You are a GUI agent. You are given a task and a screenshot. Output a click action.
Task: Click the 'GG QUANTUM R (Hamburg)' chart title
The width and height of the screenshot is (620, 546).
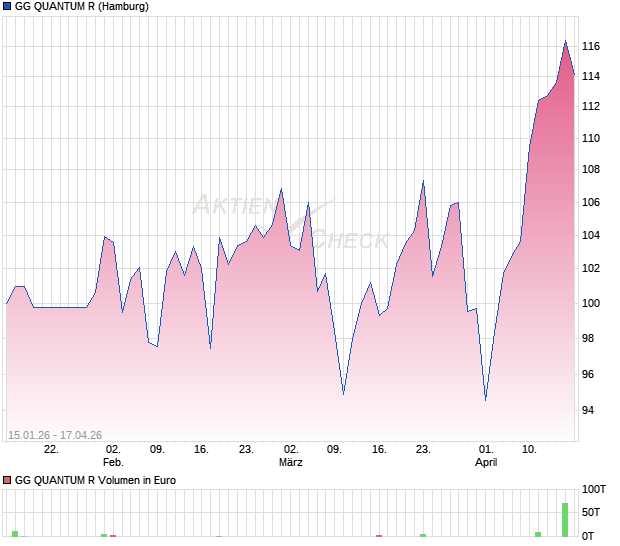pos(82,6)
